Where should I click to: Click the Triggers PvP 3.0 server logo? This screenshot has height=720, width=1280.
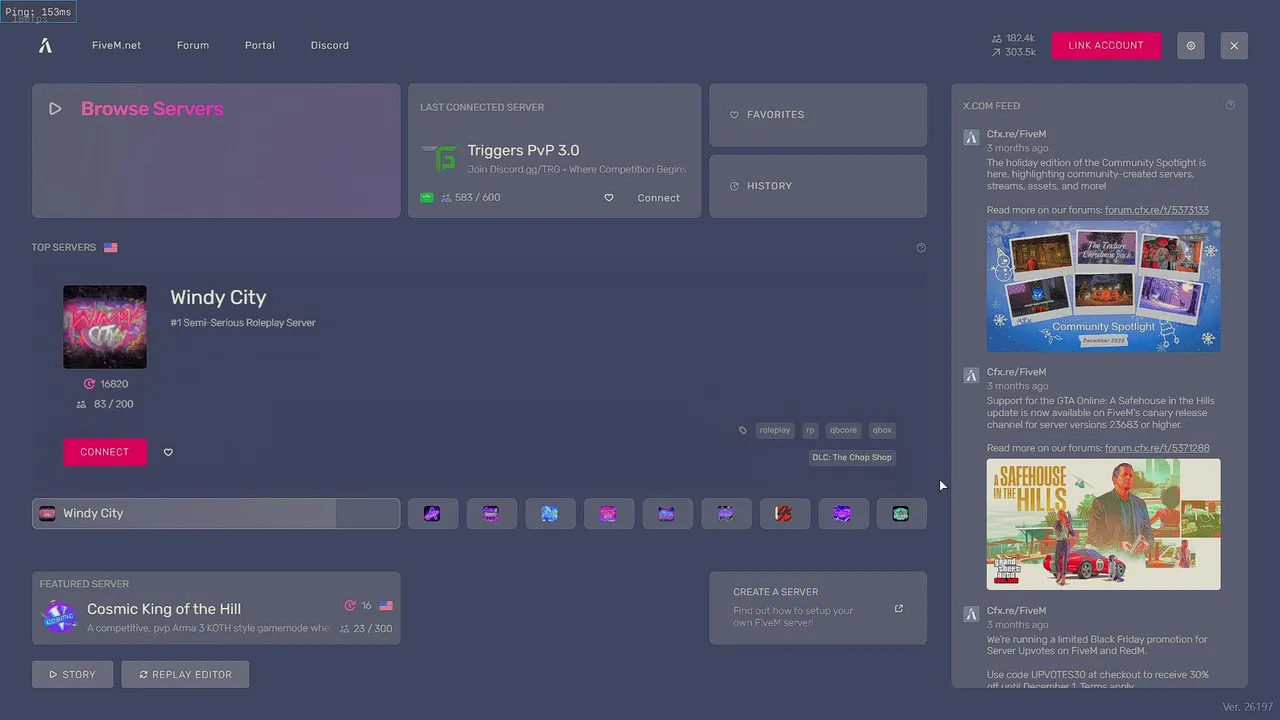(439, 158)
